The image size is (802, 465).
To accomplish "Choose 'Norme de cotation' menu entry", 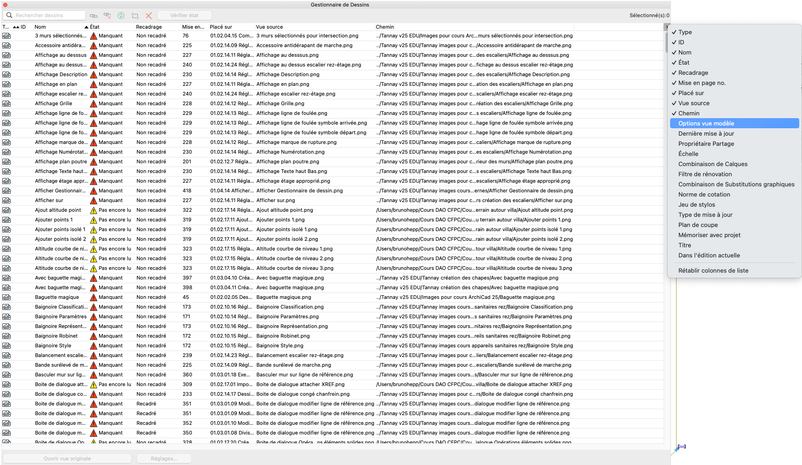I will tap(734, 194).
